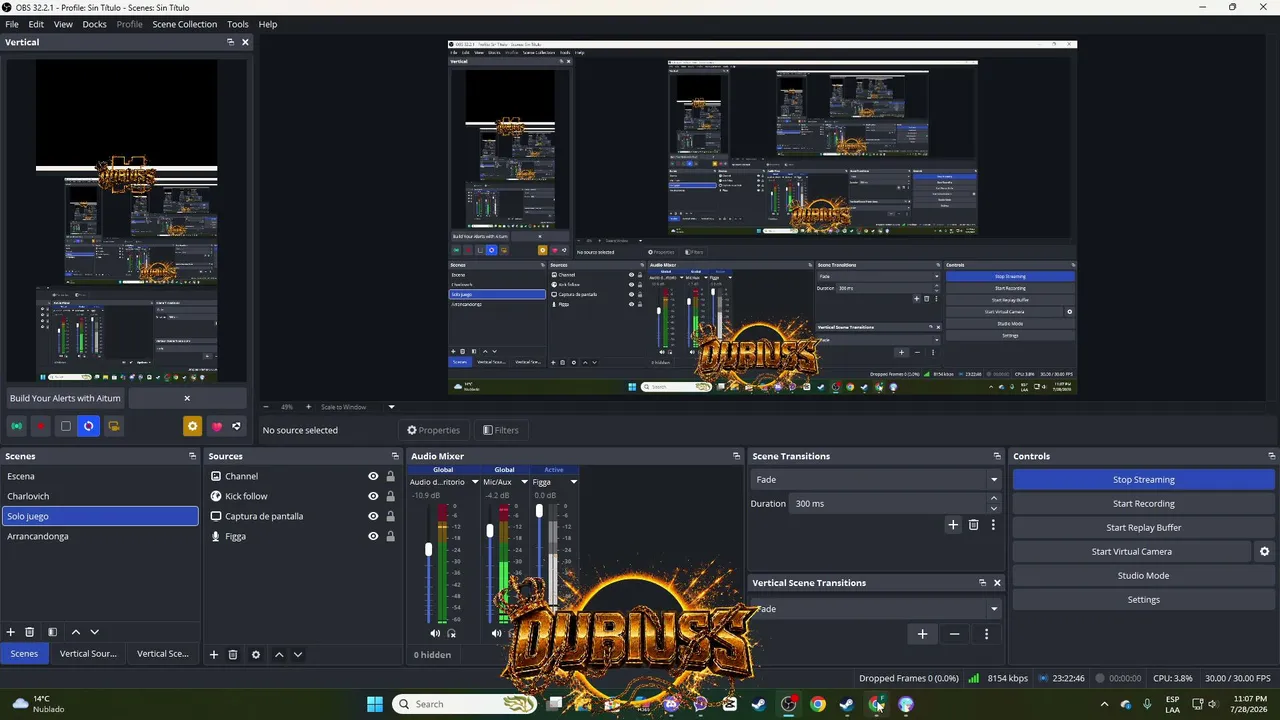Open Mic/Aux mixer dropdown
Screen dimensions: 1280x720
(x=524, y=482)
